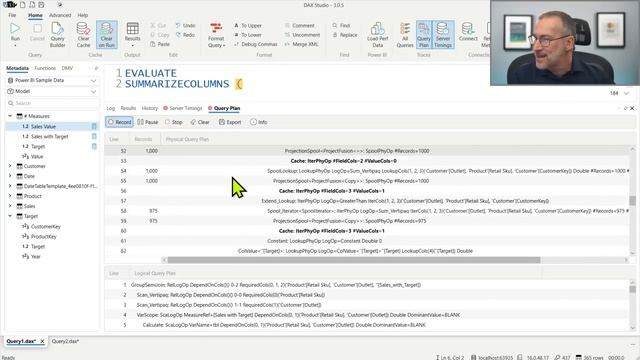Click the Info button in Query Plan
This screenshot has width=640, height=360.
(258, 122)
